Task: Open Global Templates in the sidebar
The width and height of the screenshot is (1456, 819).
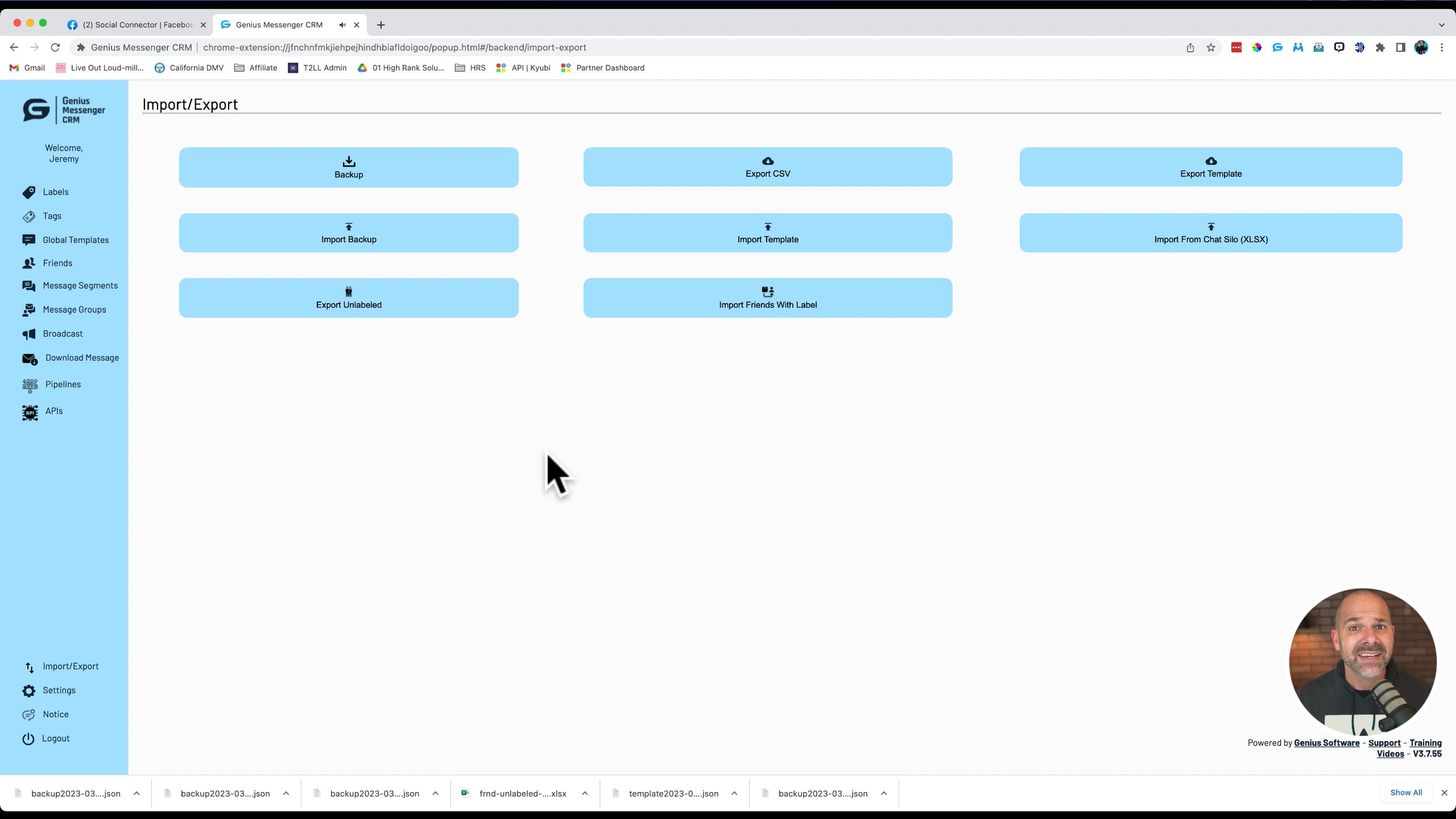Action: pyautogui.click(x=65, y=240)
